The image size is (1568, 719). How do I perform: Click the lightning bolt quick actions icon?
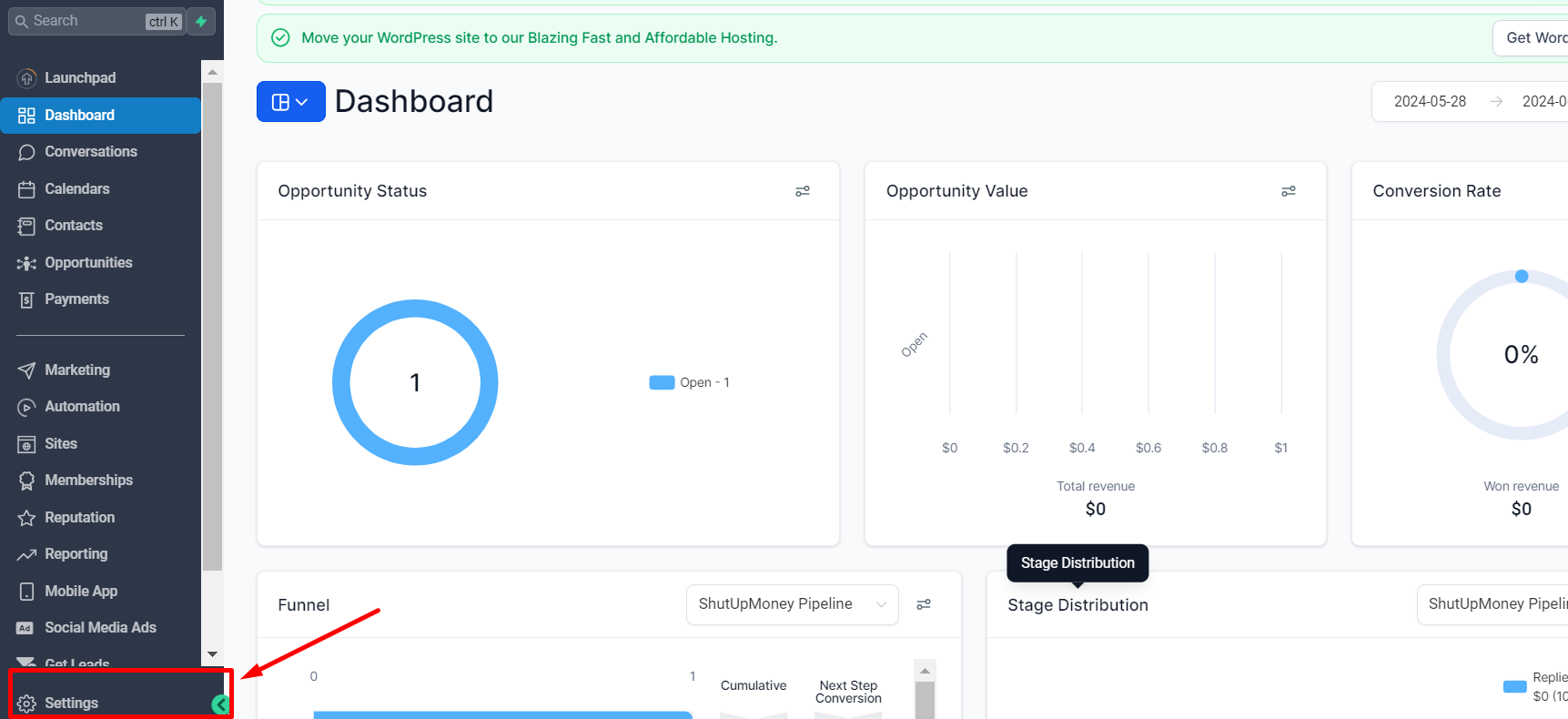(x=201, y=21)
